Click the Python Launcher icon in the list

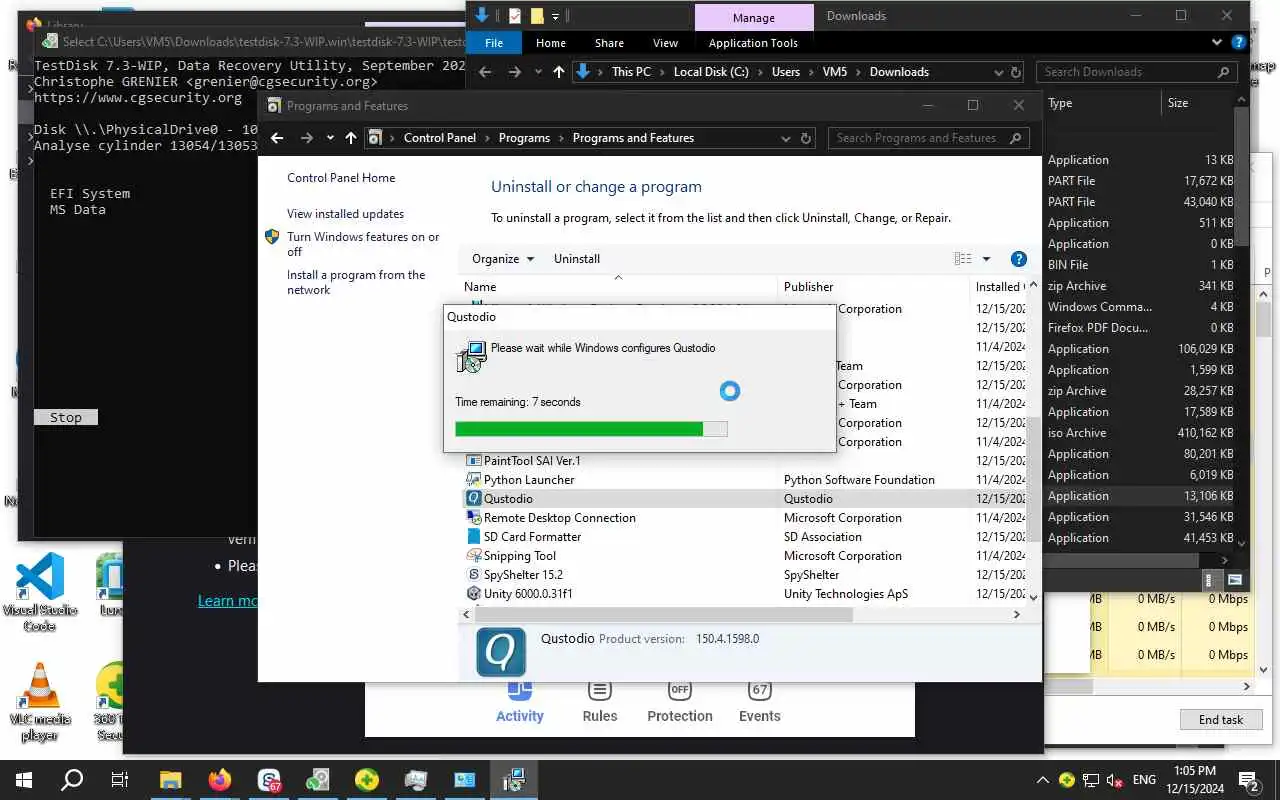coord(474,479)
